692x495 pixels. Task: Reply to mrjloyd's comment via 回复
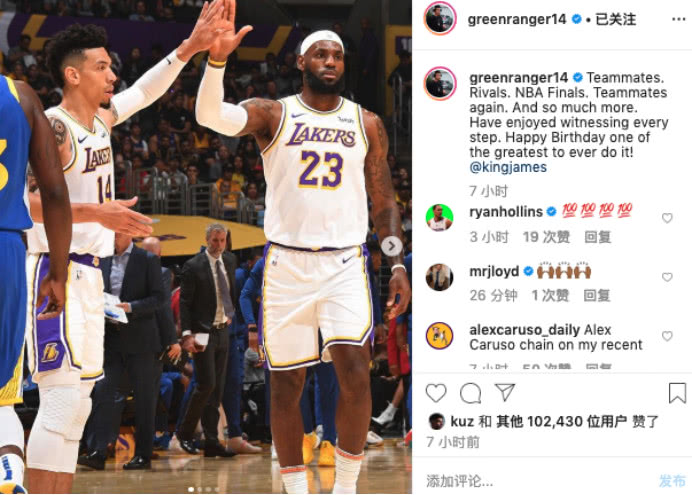pos(597,295)
